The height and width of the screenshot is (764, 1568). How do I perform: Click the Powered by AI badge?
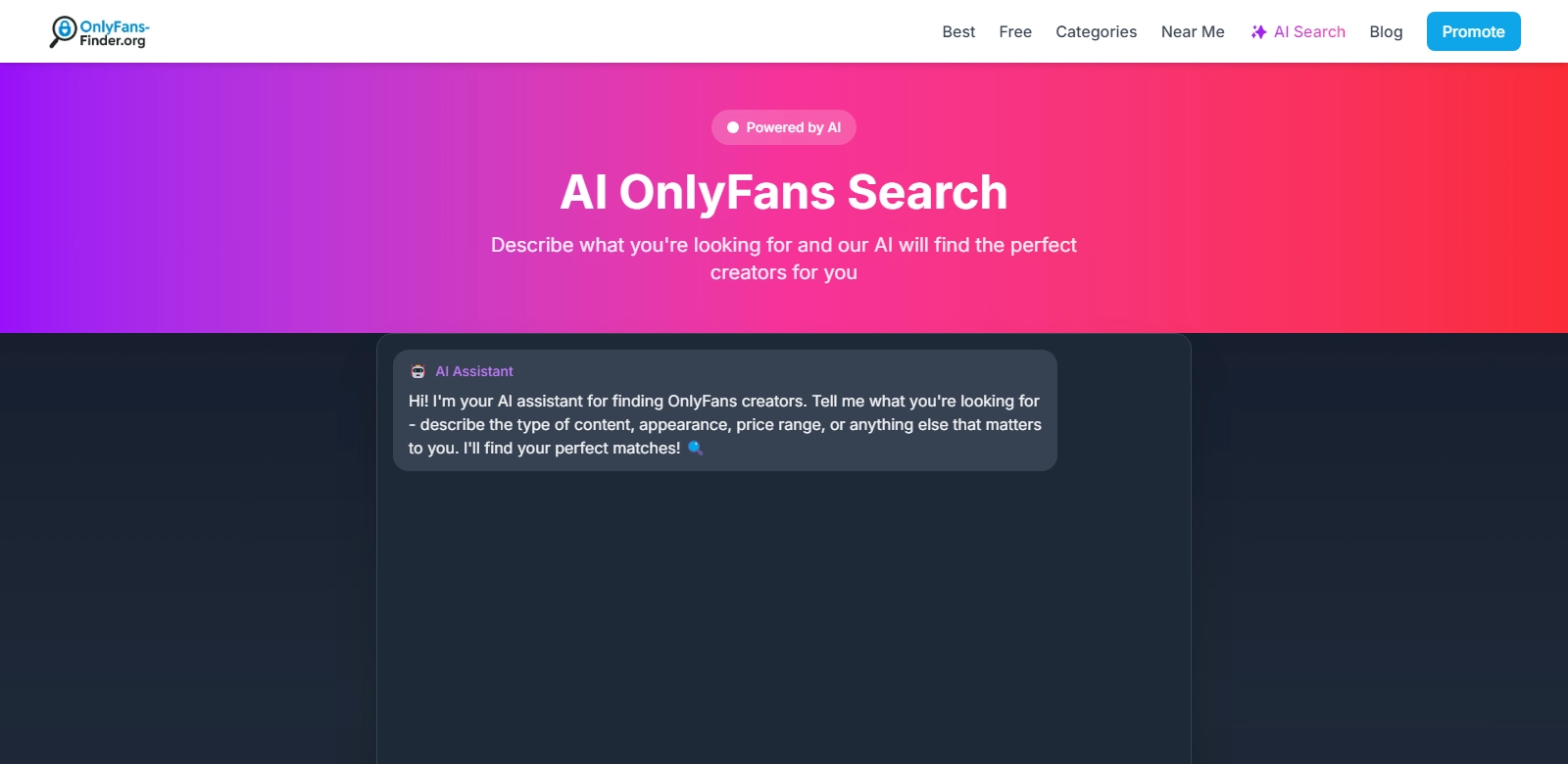tap(784, 127)
